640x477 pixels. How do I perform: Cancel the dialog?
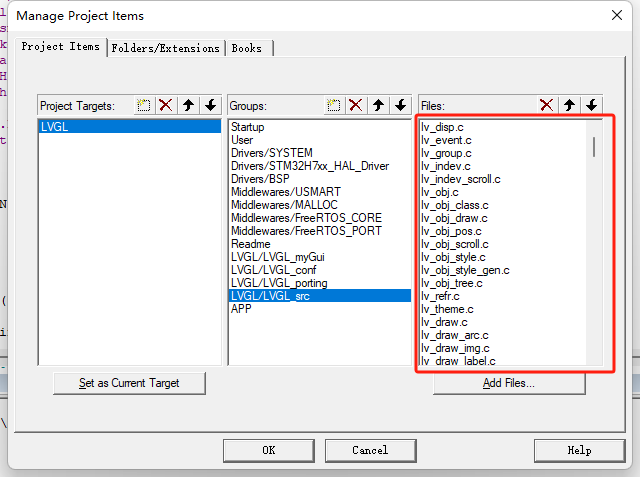click(371, 450)
